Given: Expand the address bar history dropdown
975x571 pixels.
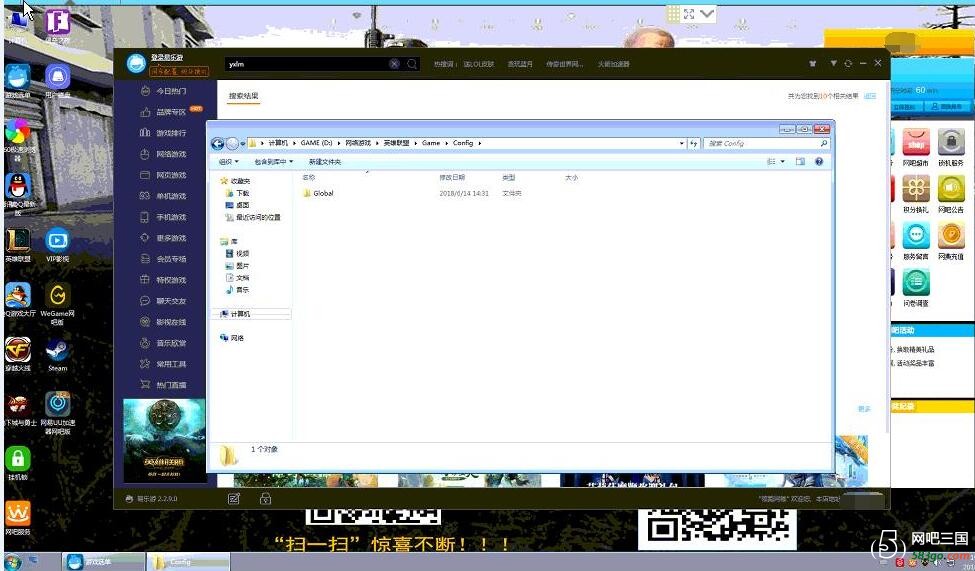Looking at the screenshot, I should tap(682, 144).
